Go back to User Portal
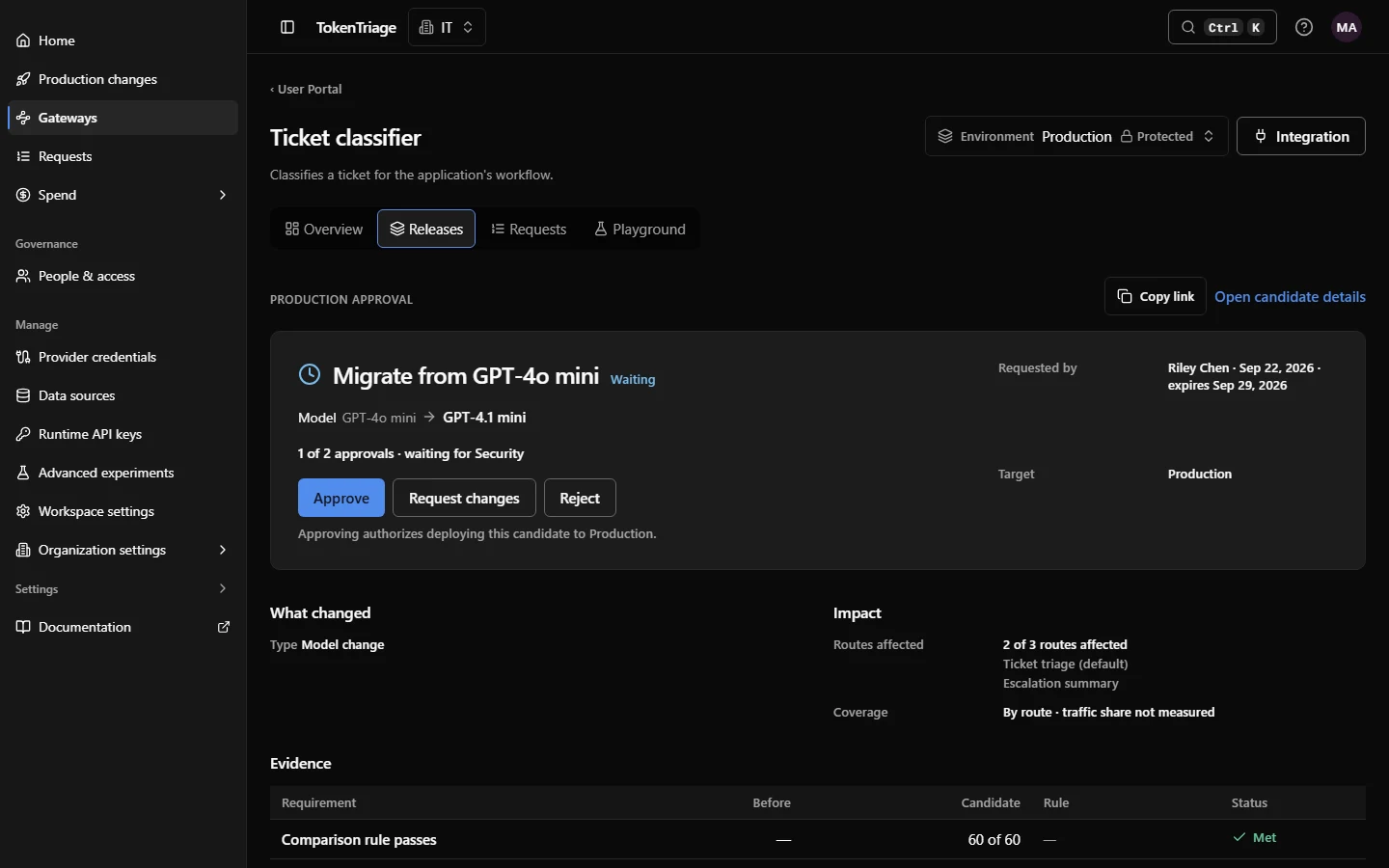 [x=306, y=89]
